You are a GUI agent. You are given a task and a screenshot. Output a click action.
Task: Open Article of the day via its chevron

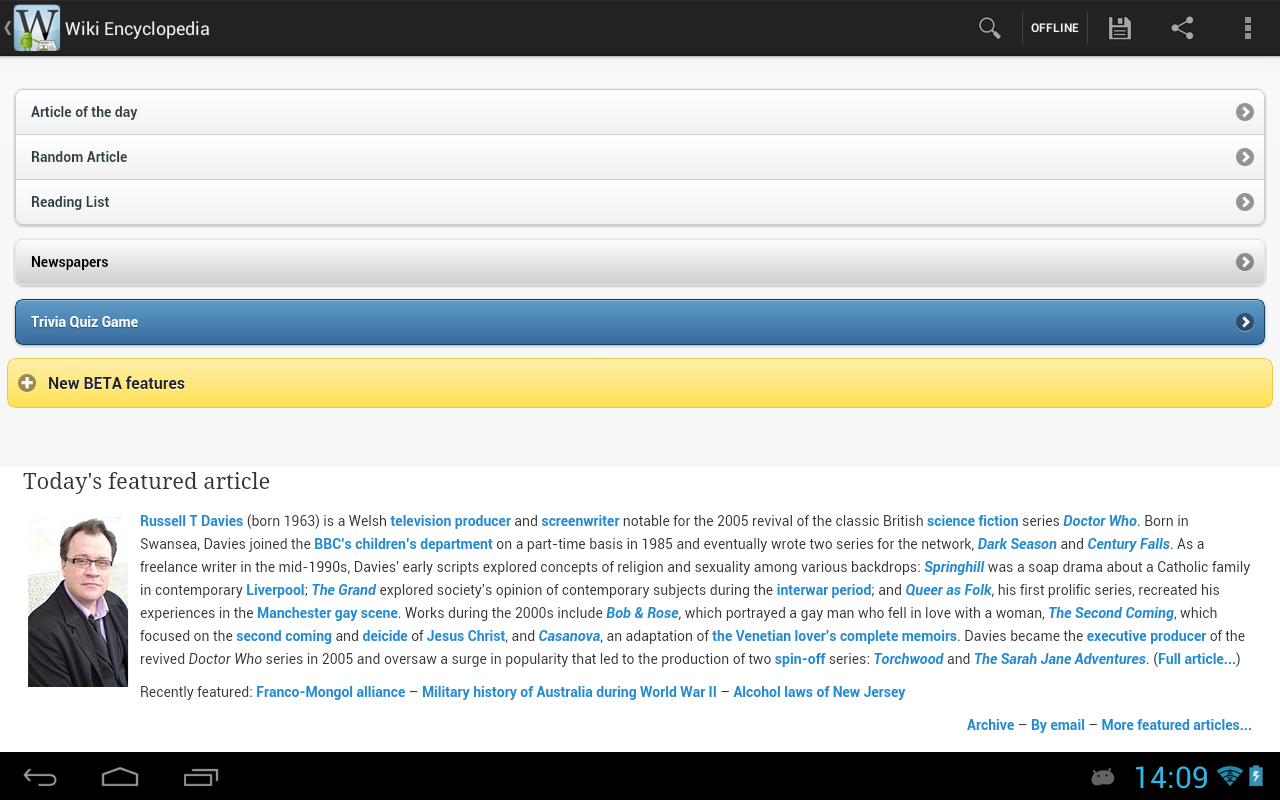(x=1244, y=112)
